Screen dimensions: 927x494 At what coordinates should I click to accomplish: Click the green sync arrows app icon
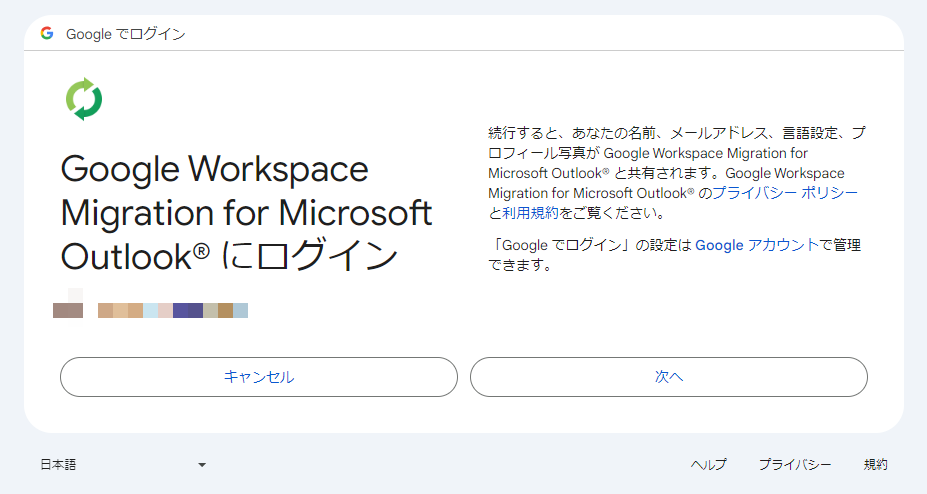pyautogui.click(x=84, y=99)
